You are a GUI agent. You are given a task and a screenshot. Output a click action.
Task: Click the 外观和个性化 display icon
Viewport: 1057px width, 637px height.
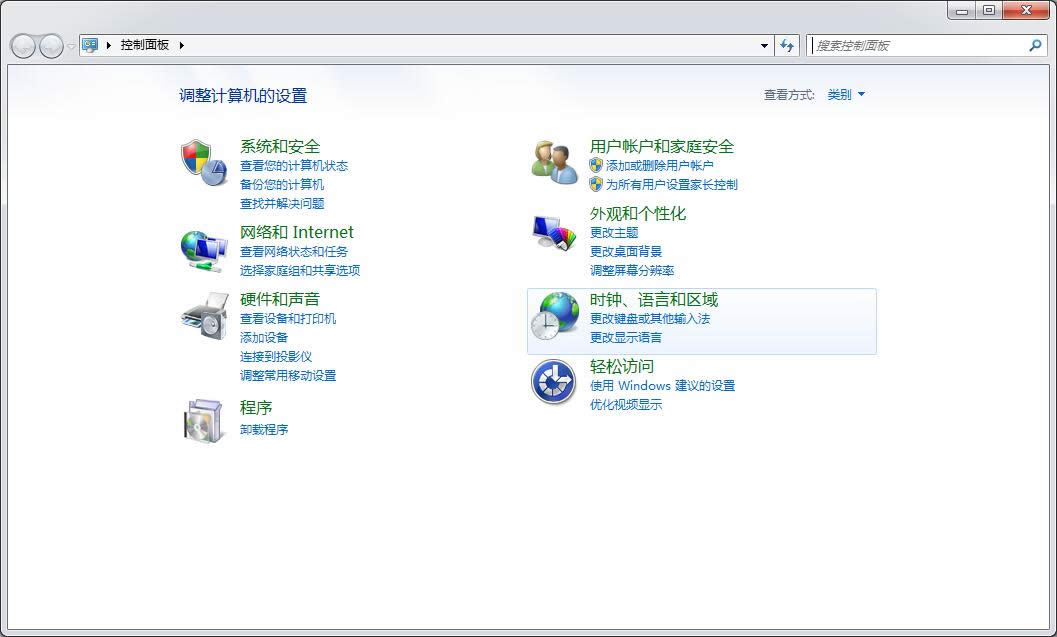[554, 232]
